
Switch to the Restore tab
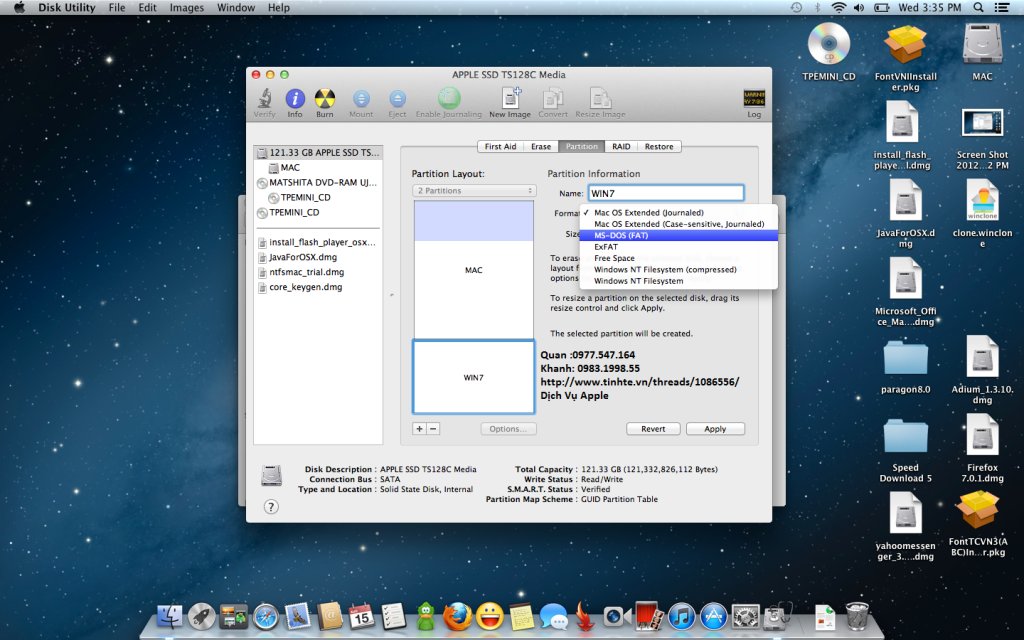pos(659,146)
